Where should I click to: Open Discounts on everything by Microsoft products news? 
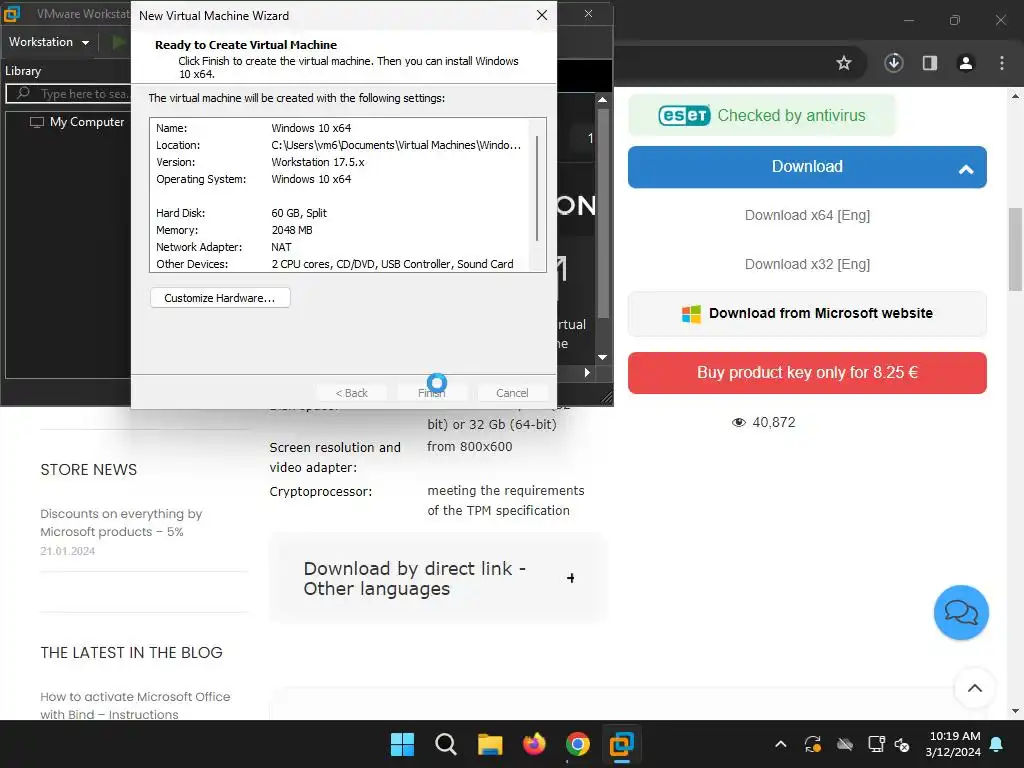pos(121,522)
